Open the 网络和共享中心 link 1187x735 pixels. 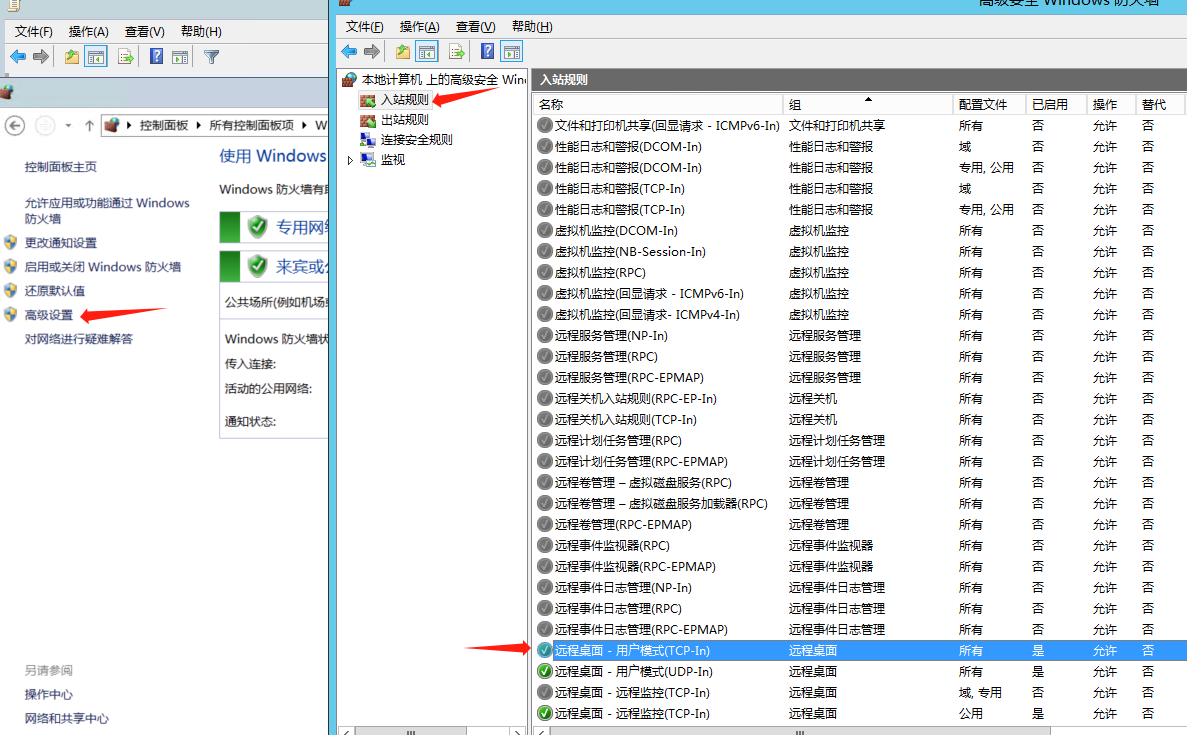click(67, 718)
